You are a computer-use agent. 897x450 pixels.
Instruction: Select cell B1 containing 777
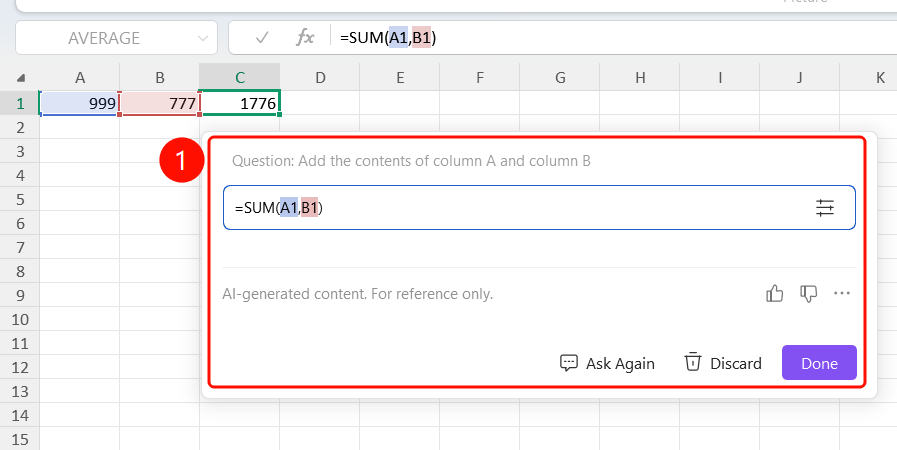click(160, 103)
